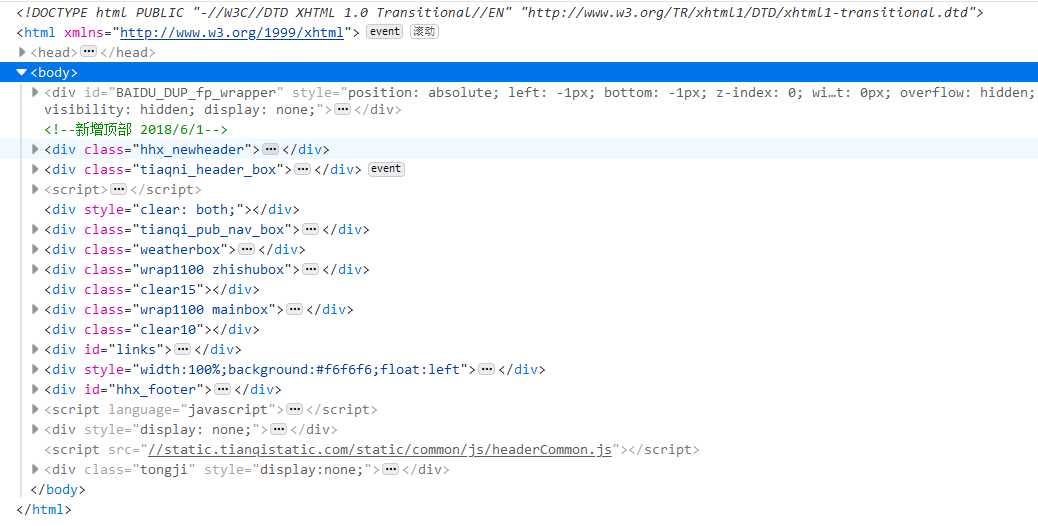Expand the wrap1100 mainbox div
The width and height of the screenshot is (1038, 526).
click(x=36, y=309)
